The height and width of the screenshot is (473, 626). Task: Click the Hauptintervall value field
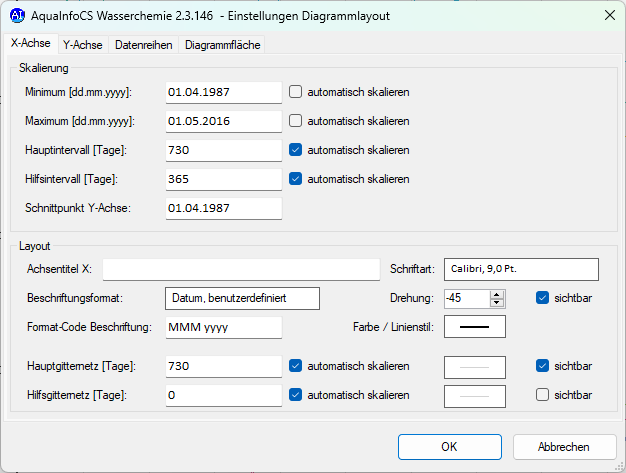[224, 150]
